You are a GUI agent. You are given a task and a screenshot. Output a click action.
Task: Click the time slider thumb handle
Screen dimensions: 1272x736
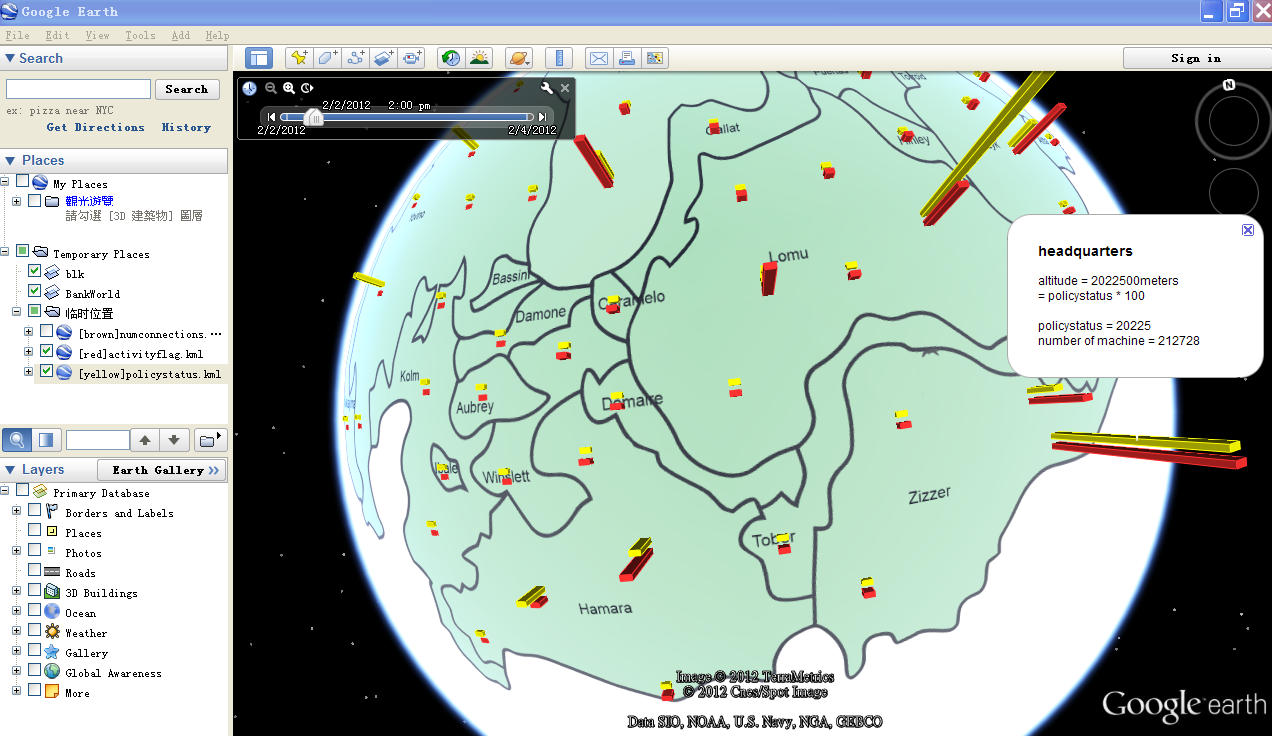pos(315,117)
